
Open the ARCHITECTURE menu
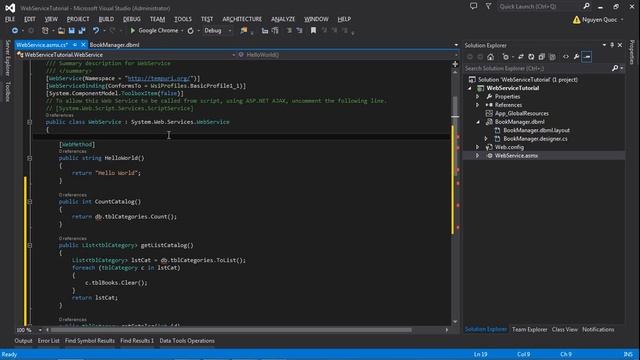tap(242, 19)
